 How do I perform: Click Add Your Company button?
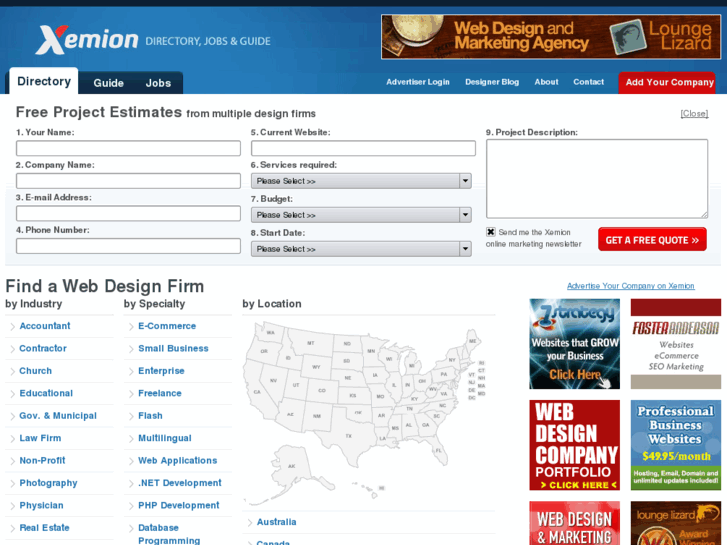(x=669, y=83)
